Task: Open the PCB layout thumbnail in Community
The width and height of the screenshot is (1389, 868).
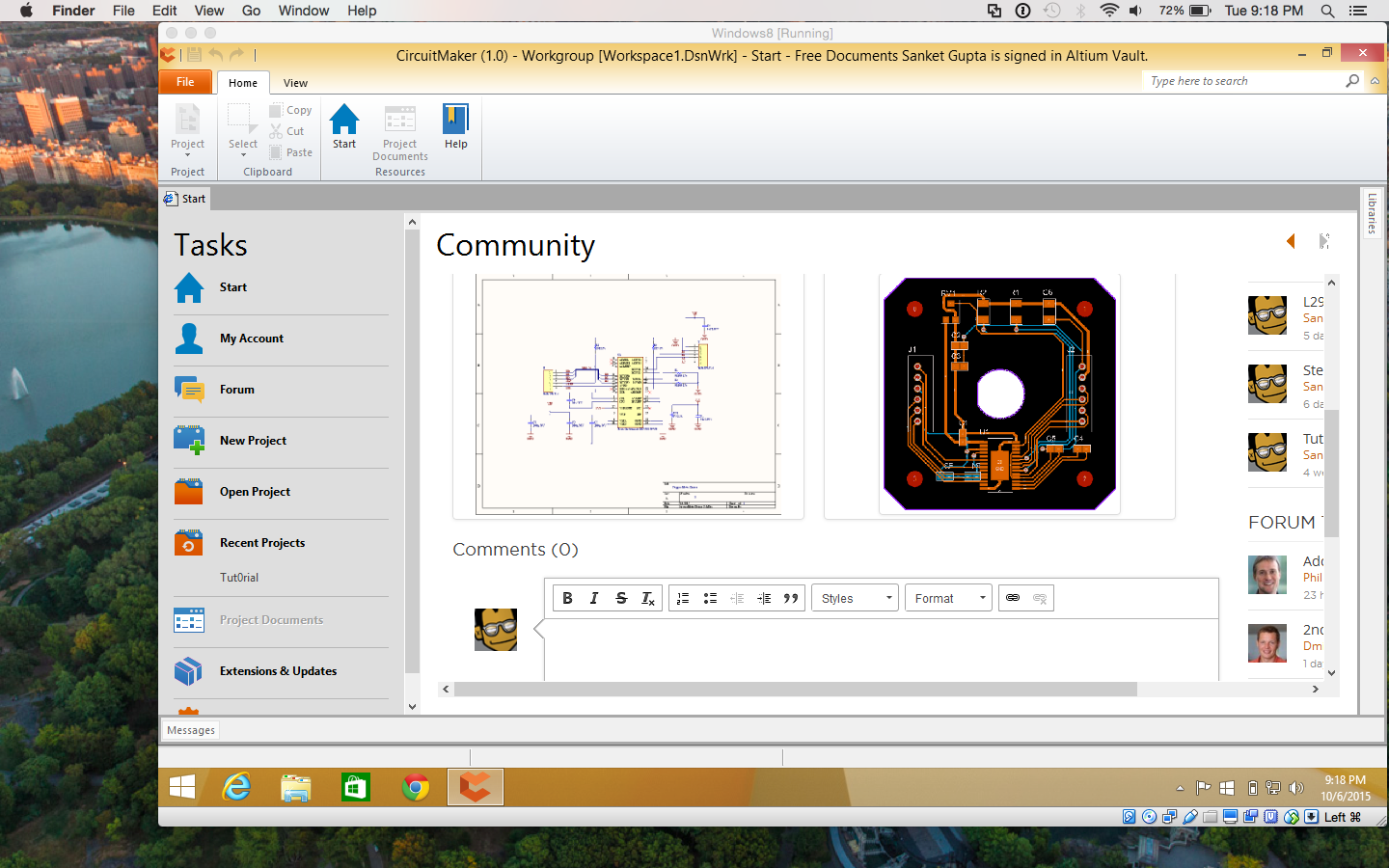Action: point(999,395)
